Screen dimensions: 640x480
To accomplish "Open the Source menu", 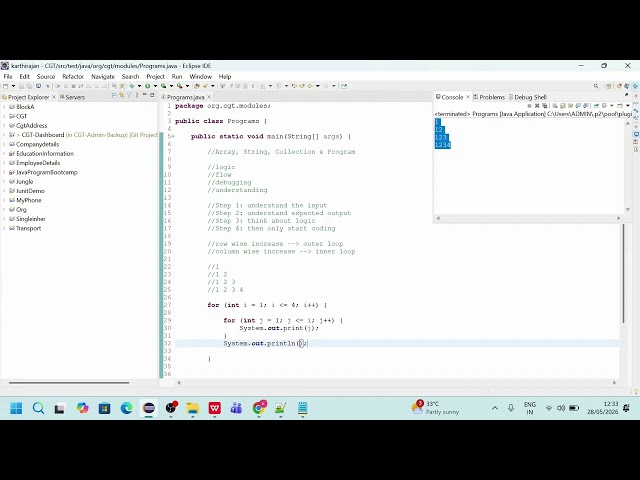I will [x=46, y=77].
